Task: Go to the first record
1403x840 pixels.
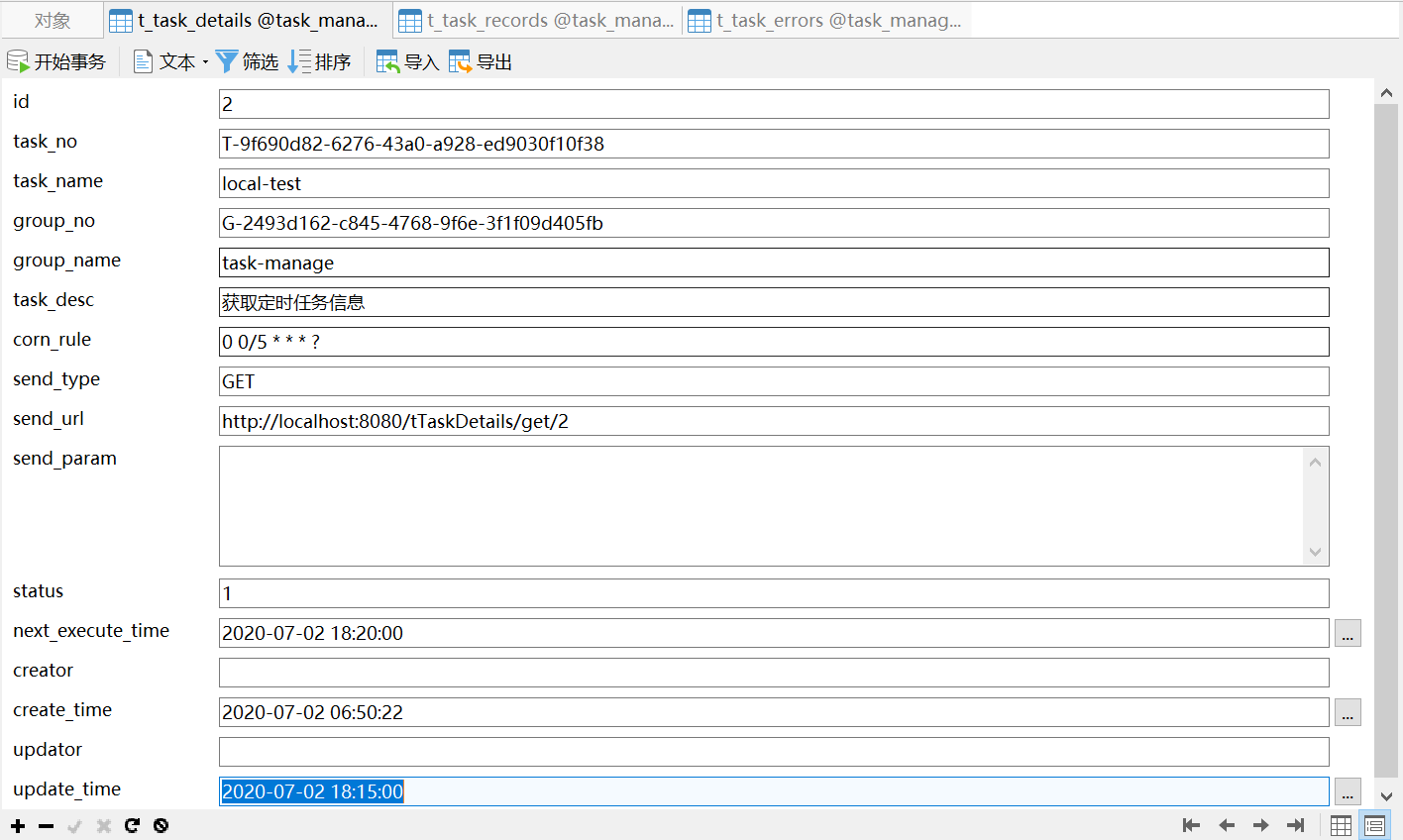Action: 1192,825
